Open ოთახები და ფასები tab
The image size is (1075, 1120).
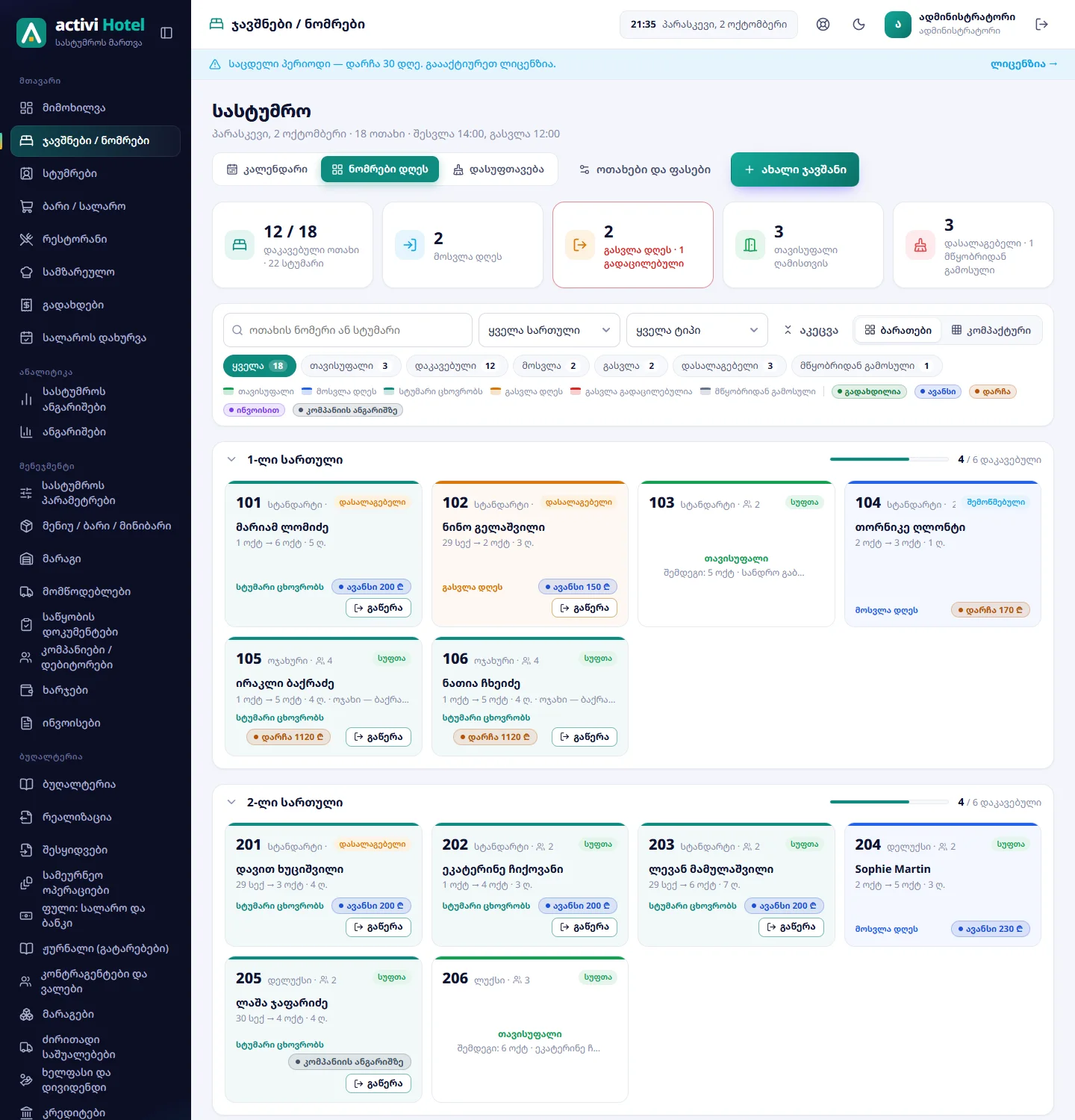645,169
